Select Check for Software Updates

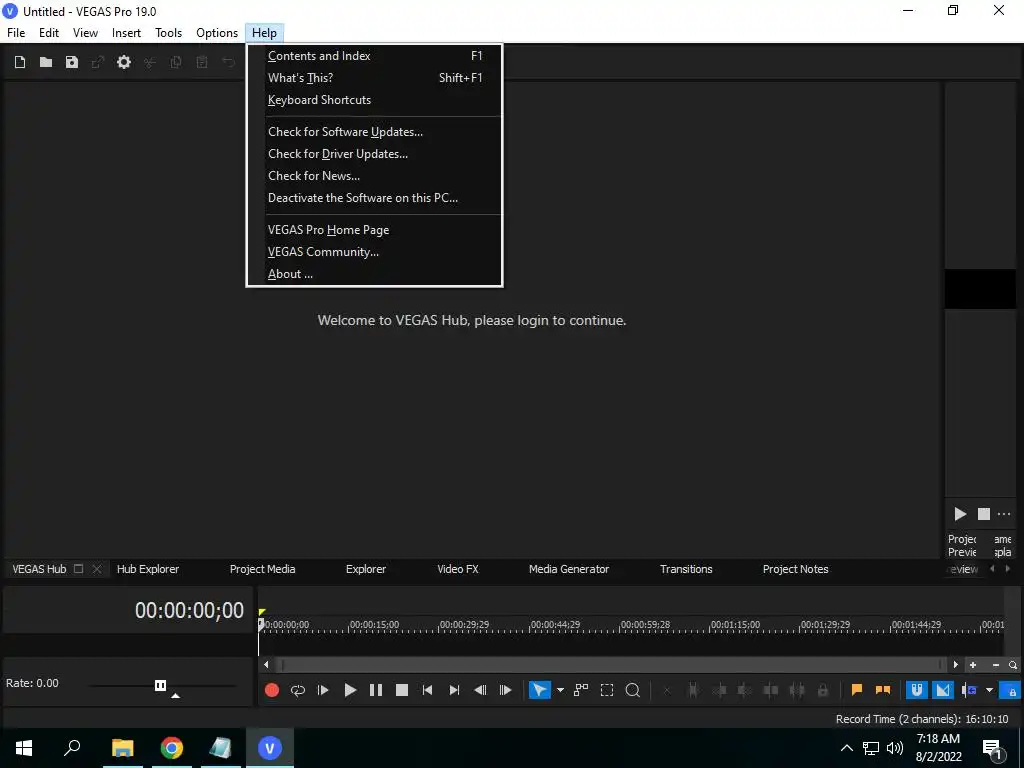[x=374, y=132]
